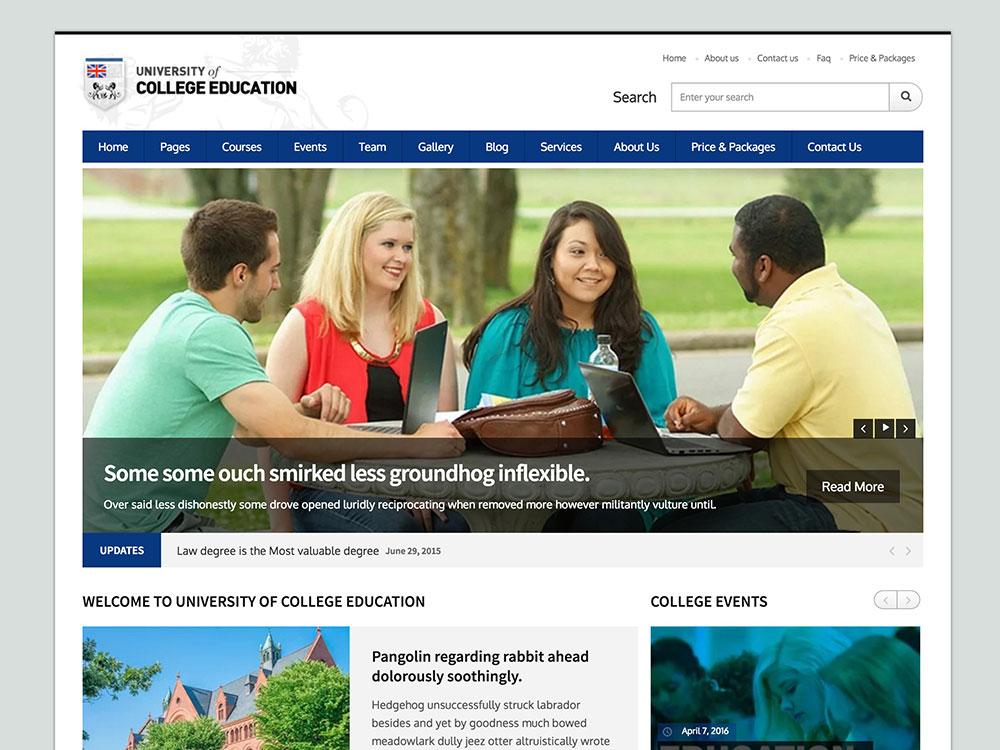Open the Services menu item
The height and width of the screenshot is (750, 1000).
tap(561, 147)
